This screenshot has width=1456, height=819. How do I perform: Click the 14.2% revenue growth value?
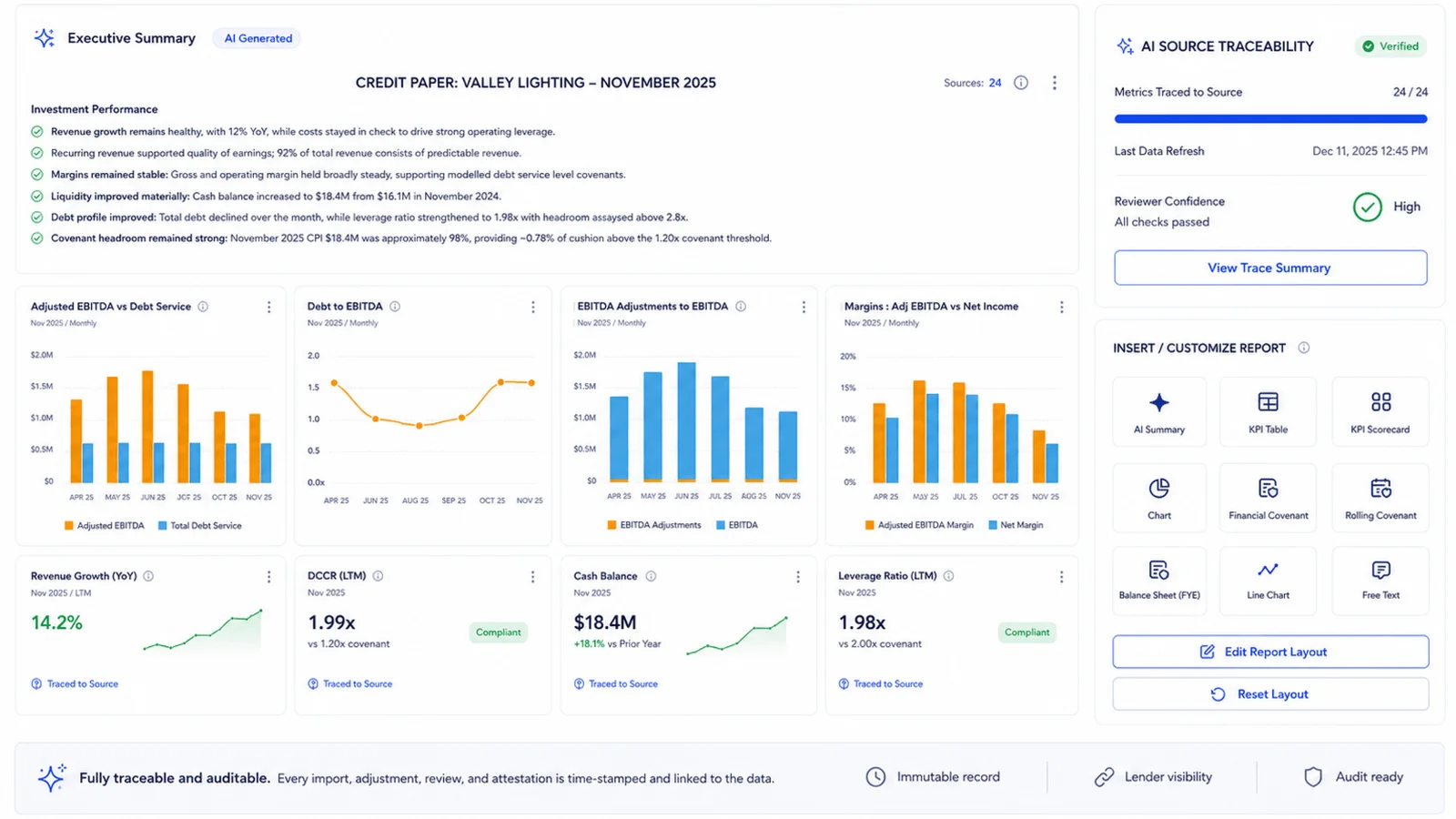coord(56,623)
